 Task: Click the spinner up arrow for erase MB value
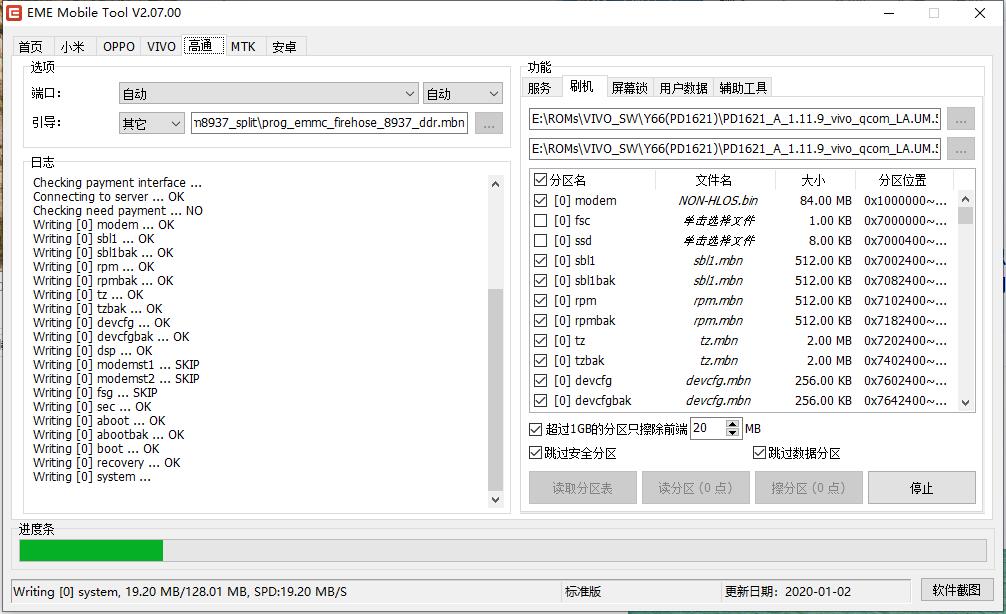click(733, 424)
